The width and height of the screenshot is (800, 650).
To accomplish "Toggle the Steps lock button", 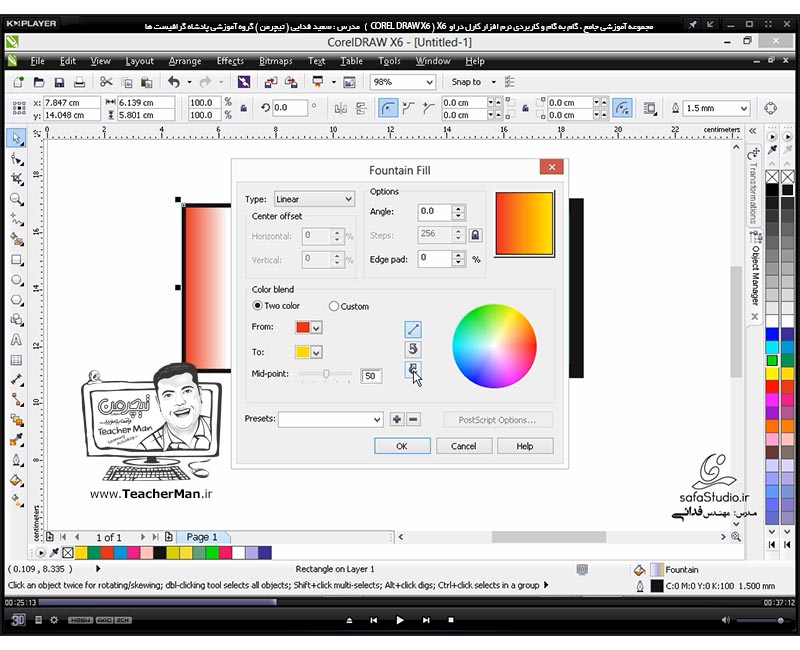I will click(x=476, y=235).
